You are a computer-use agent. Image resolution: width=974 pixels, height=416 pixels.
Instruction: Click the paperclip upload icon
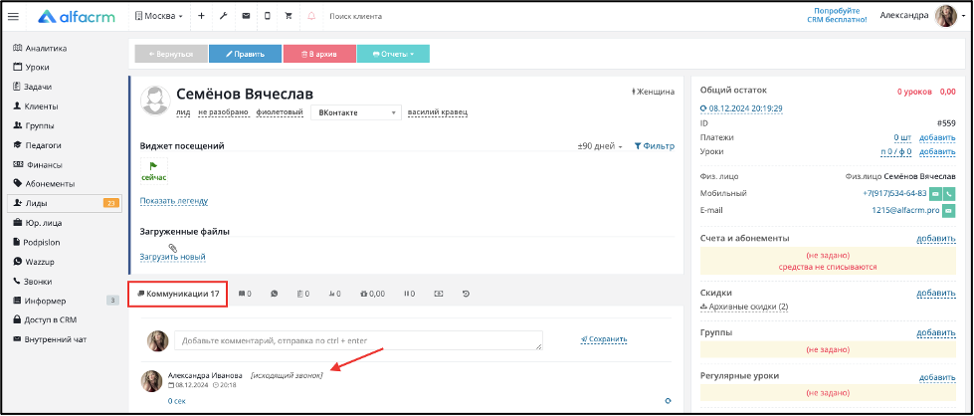173,247
